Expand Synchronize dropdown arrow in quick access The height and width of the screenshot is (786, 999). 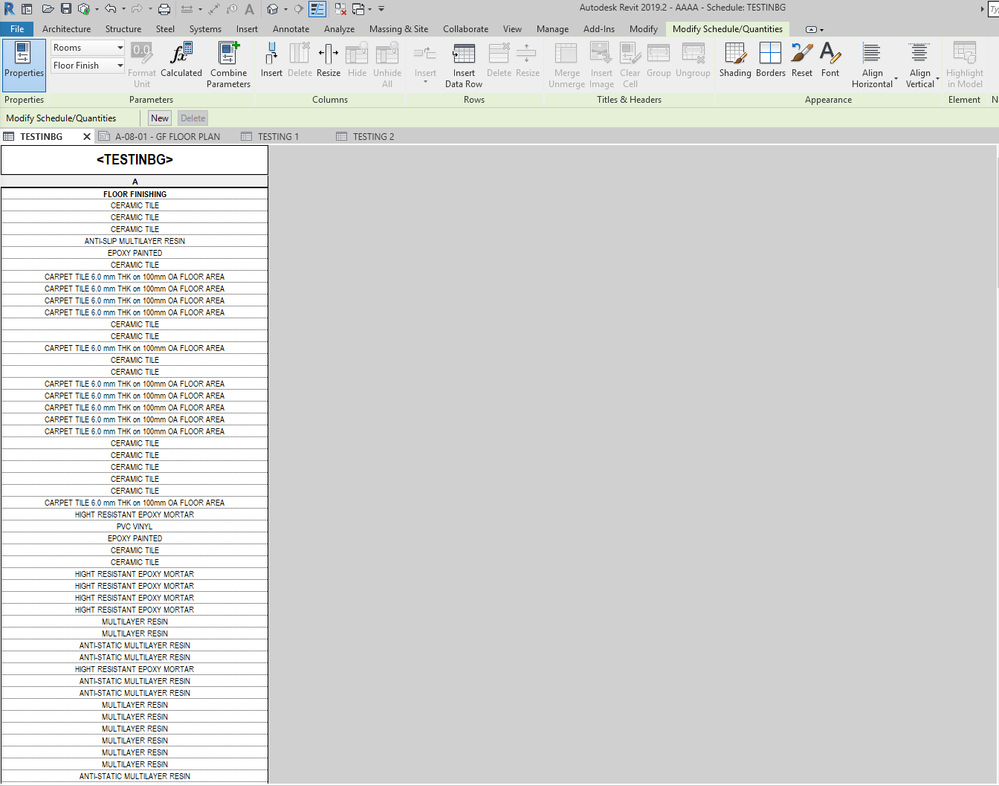click(96, 9)
